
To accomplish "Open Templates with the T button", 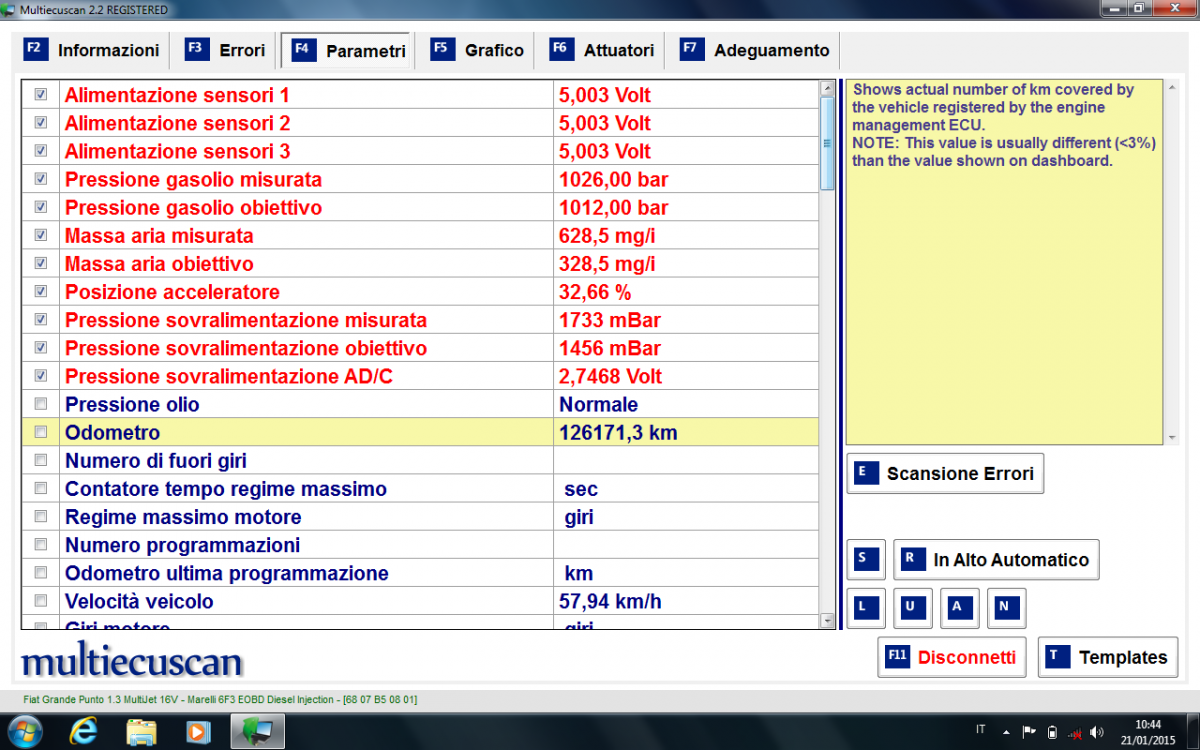I will tap(1108, 657).
